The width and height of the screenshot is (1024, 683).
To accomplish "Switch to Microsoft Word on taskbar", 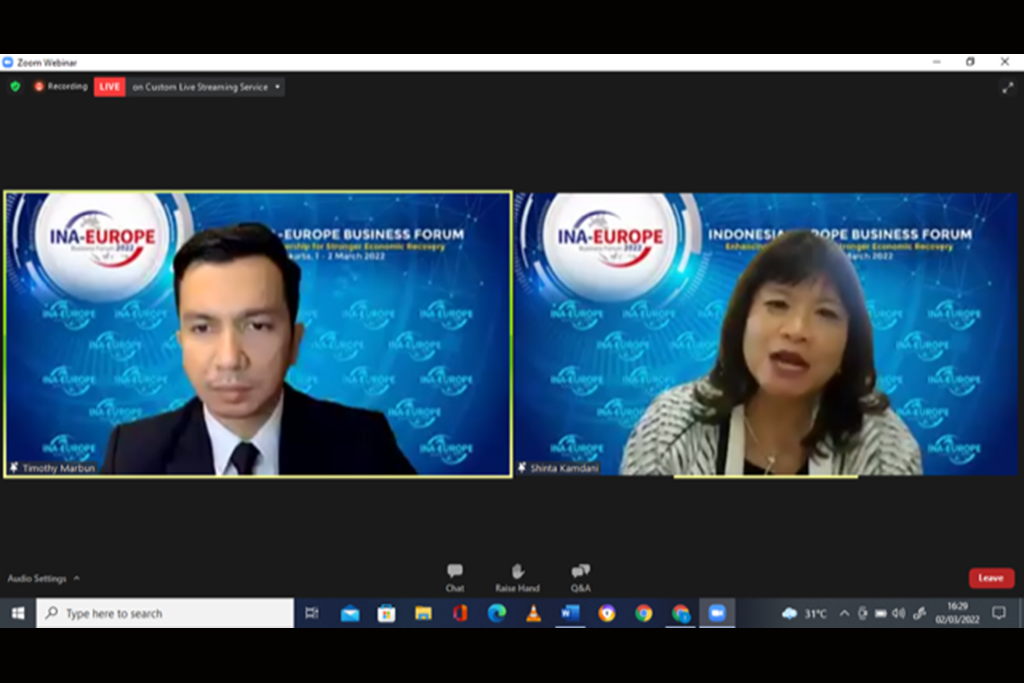I will point(570,613).
